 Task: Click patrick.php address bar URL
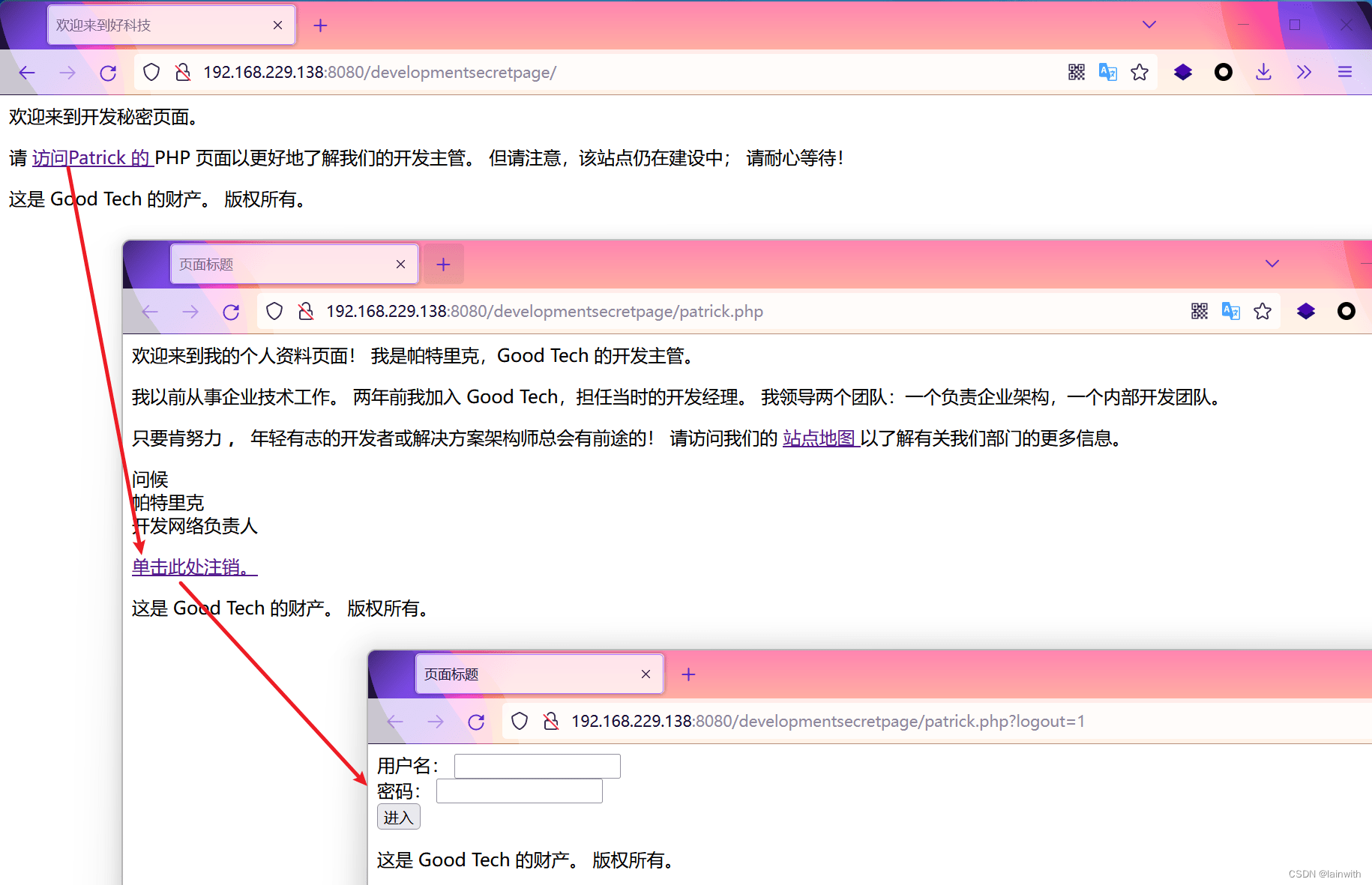(544, 311)
